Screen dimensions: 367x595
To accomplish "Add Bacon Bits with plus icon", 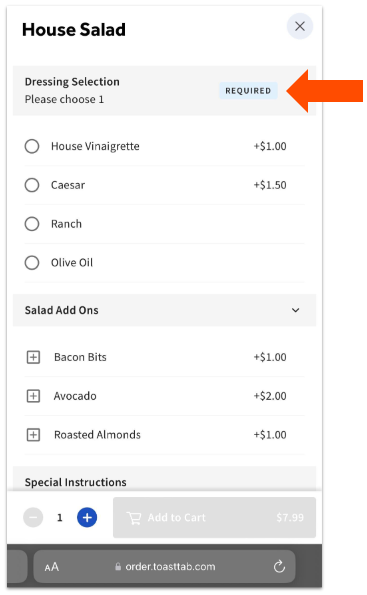I will click(x=33, y=357).
